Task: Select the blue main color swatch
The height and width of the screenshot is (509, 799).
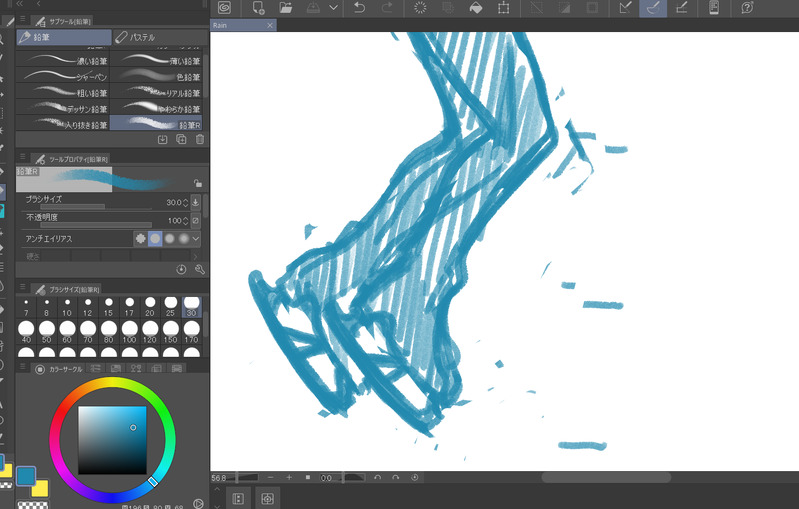Action: 25,476
